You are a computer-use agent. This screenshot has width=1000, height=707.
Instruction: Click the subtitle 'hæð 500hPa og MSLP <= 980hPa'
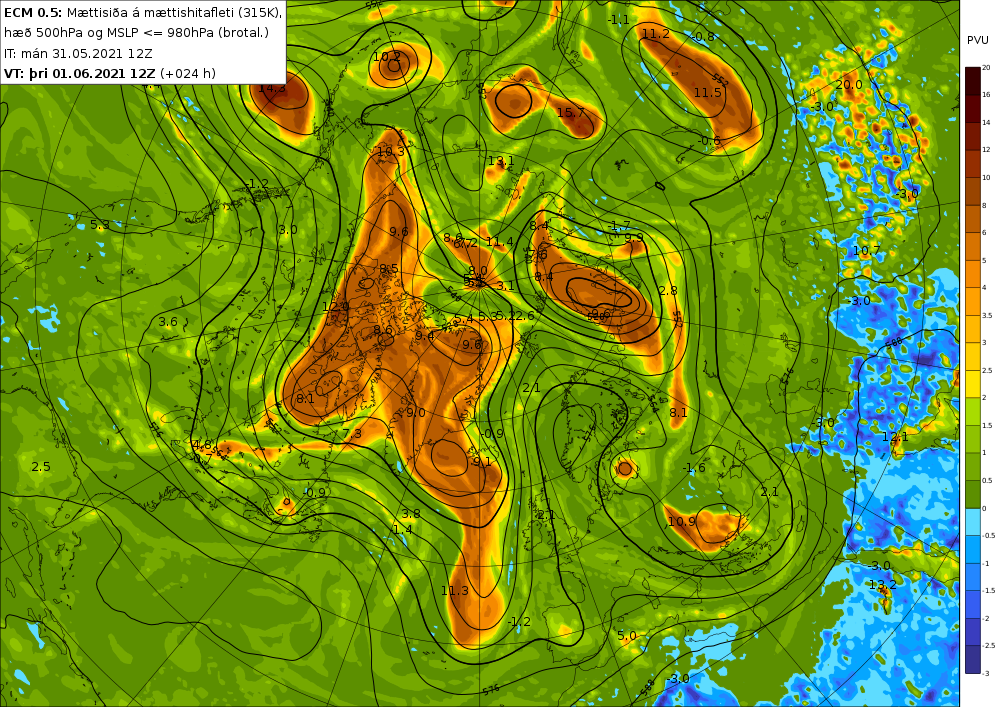click(x=109, y=33)
